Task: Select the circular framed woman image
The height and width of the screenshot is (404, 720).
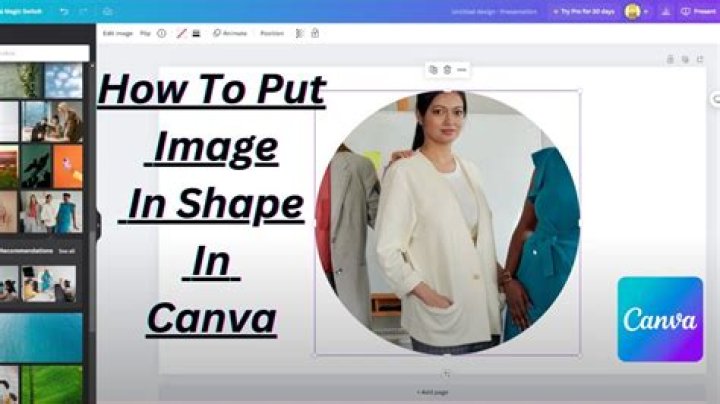Action: tap(447, 223)
